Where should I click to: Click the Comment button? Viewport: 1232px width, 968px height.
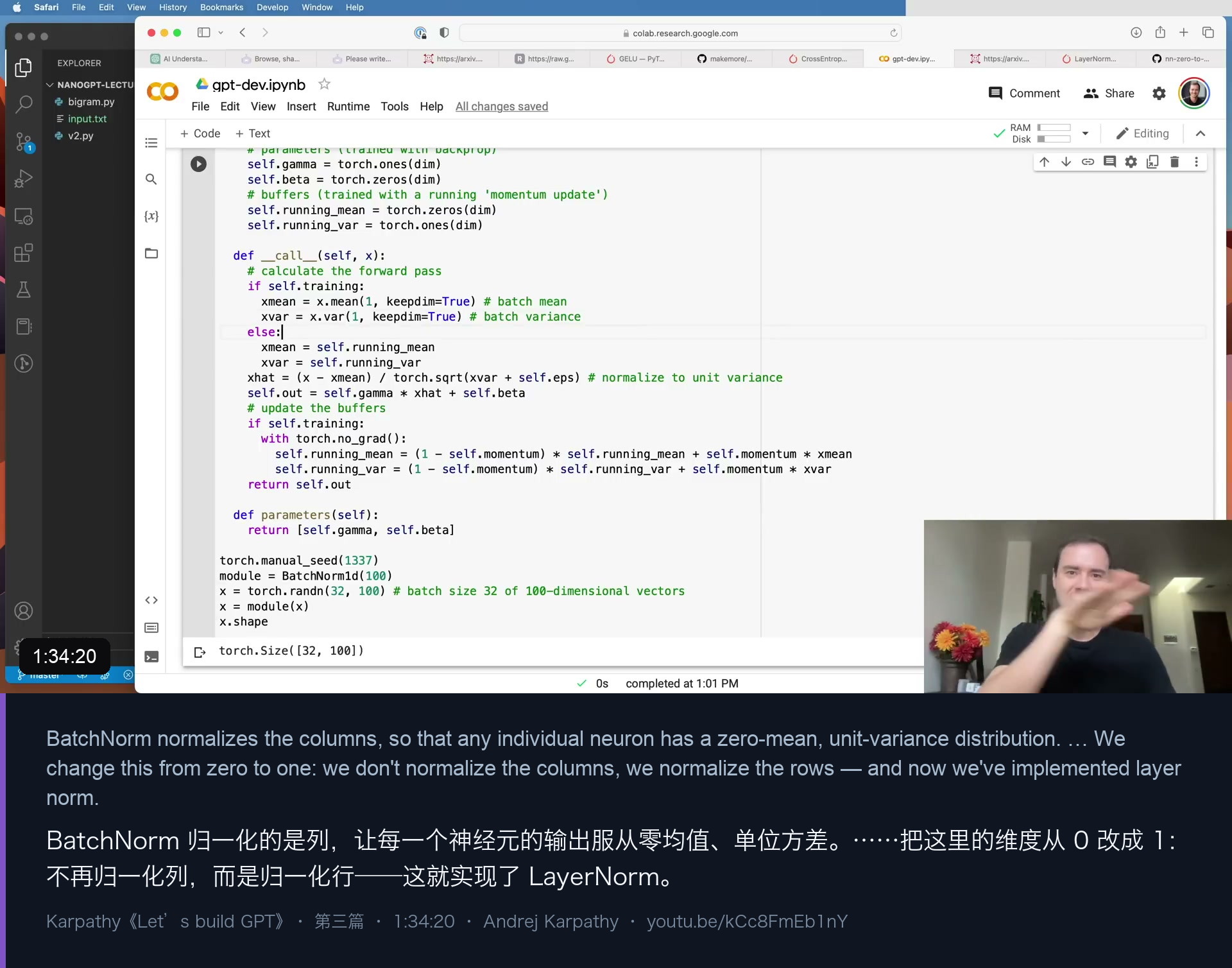(x=1025, y=94)
